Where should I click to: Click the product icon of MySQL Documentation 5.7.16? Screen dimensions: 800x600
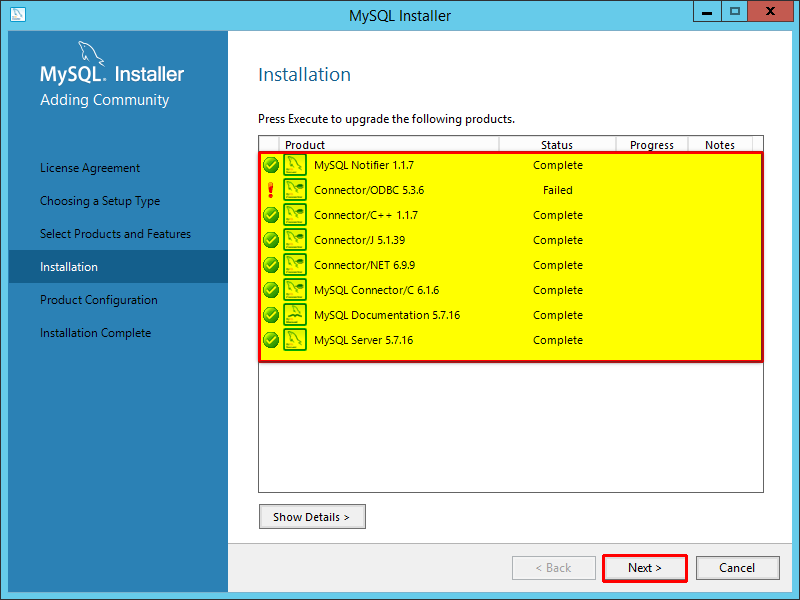(x=295, y=315)
